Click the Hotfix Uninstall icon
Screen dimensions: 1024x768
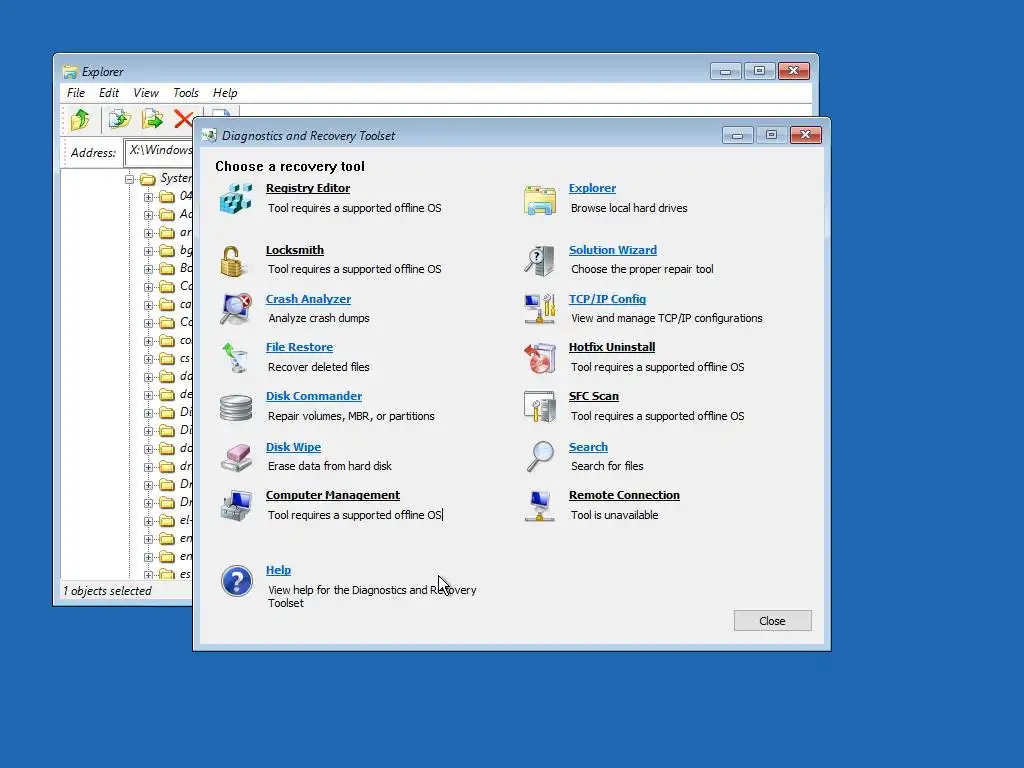539,358
